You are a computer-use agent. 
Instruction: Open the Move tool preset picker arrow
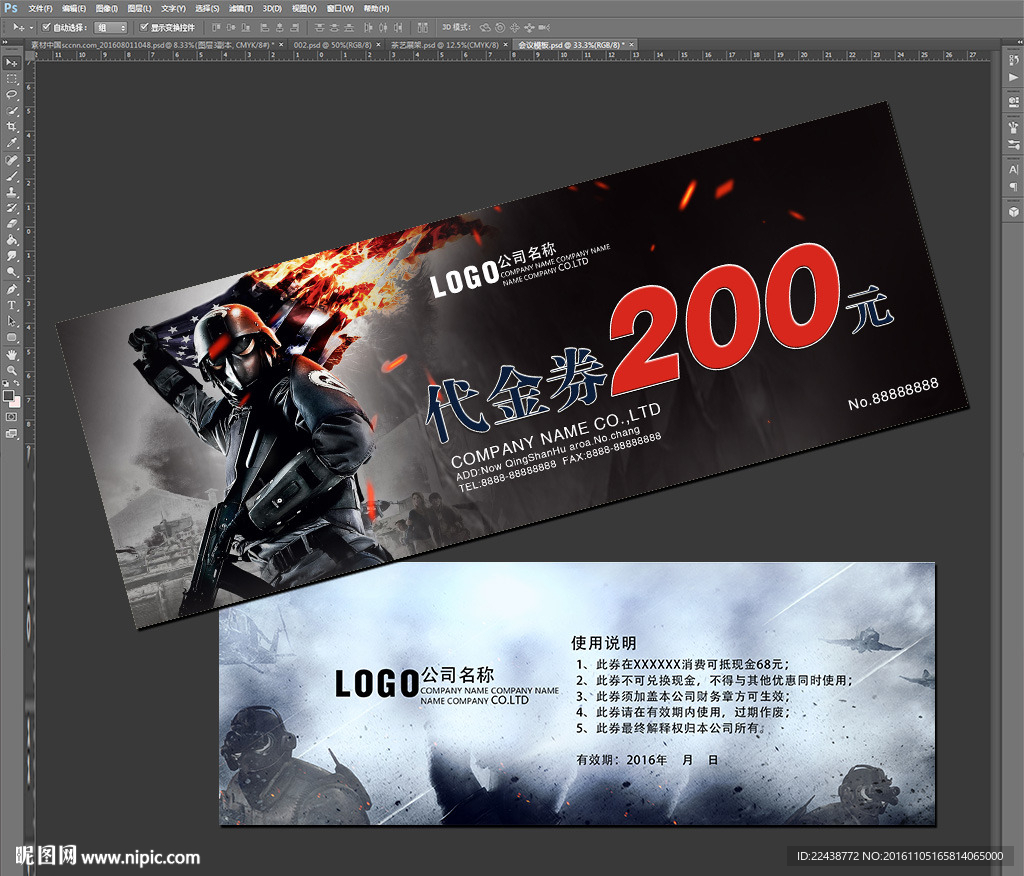pyautogui.click(x=31, y=27)
